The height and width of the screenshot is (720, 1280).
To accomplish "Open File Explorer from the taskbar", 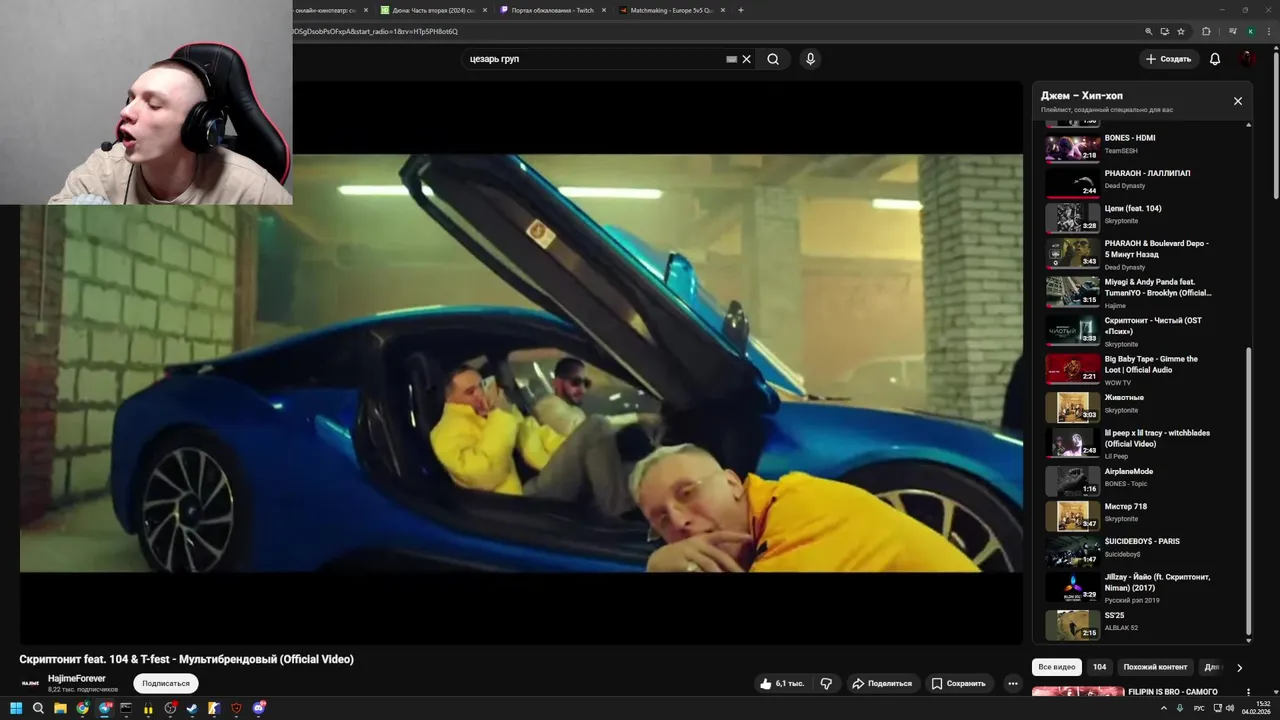I will (60, 708).
